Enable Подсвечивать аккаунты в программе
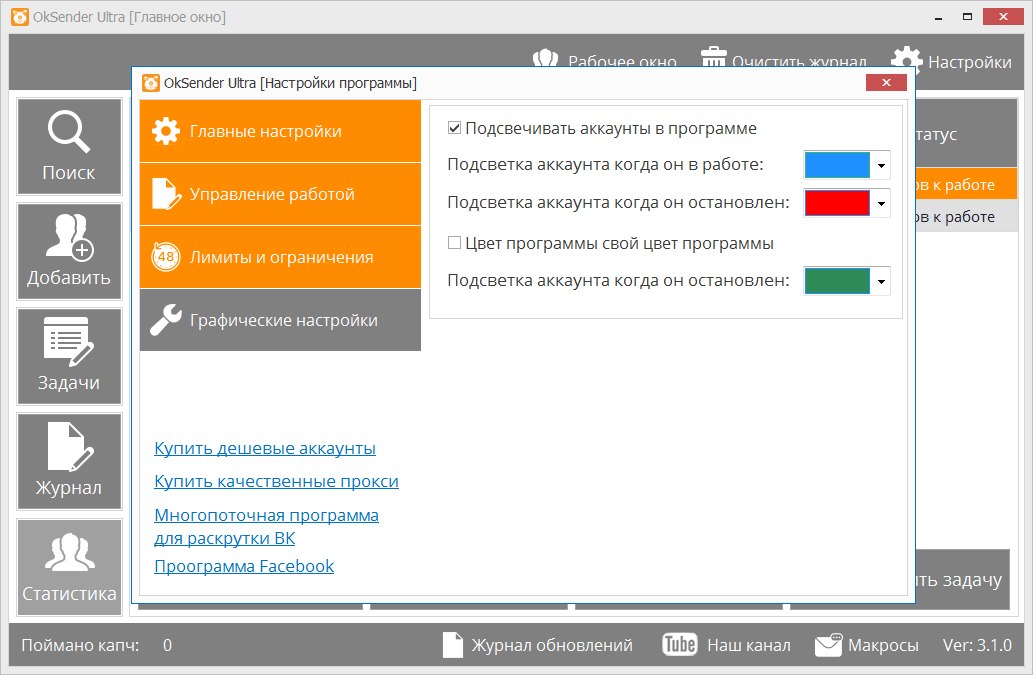The height and width of the screenshot is (675, 1033). [x=455, y=127]
